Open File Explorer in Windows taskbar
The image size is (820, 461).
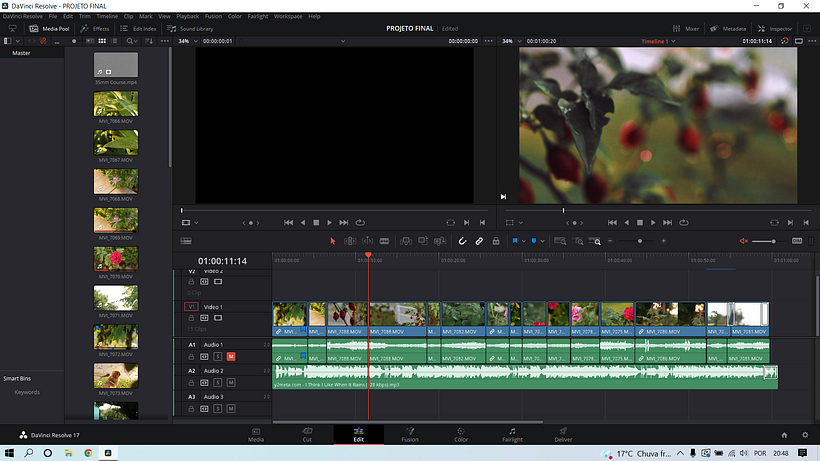click(x=68, y=453)
